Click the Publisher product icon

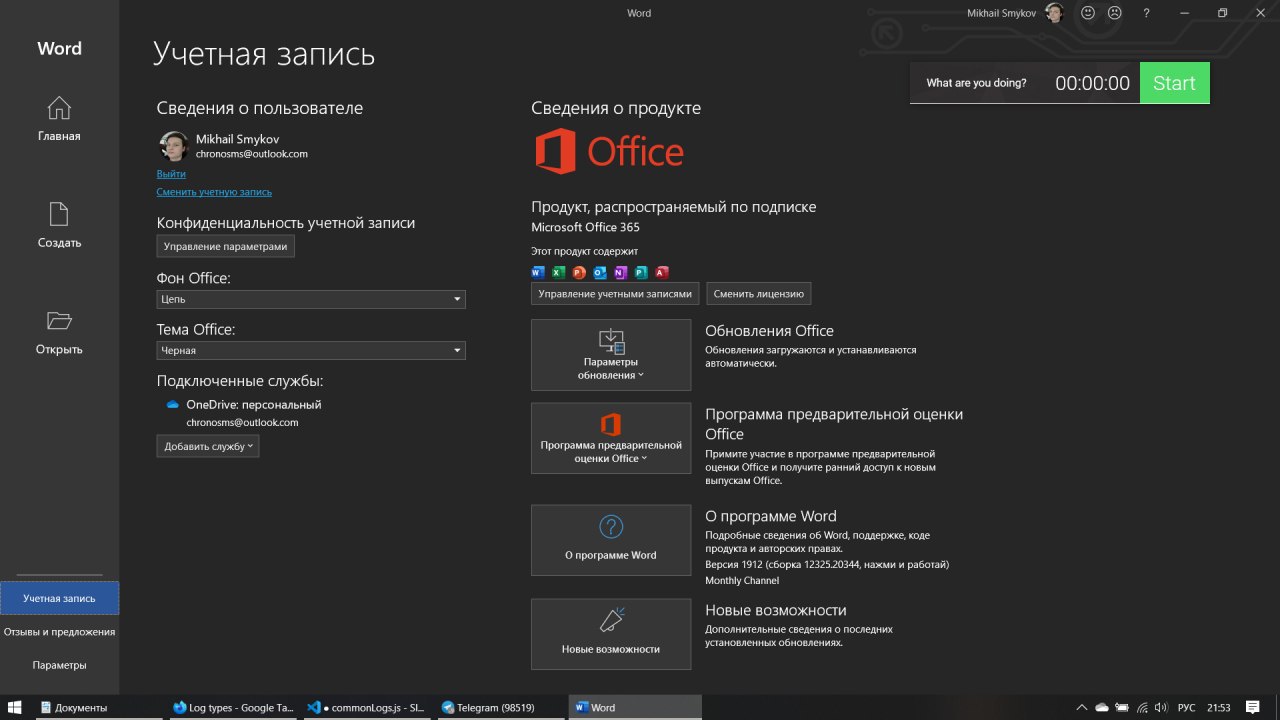[x=641, y=272]
